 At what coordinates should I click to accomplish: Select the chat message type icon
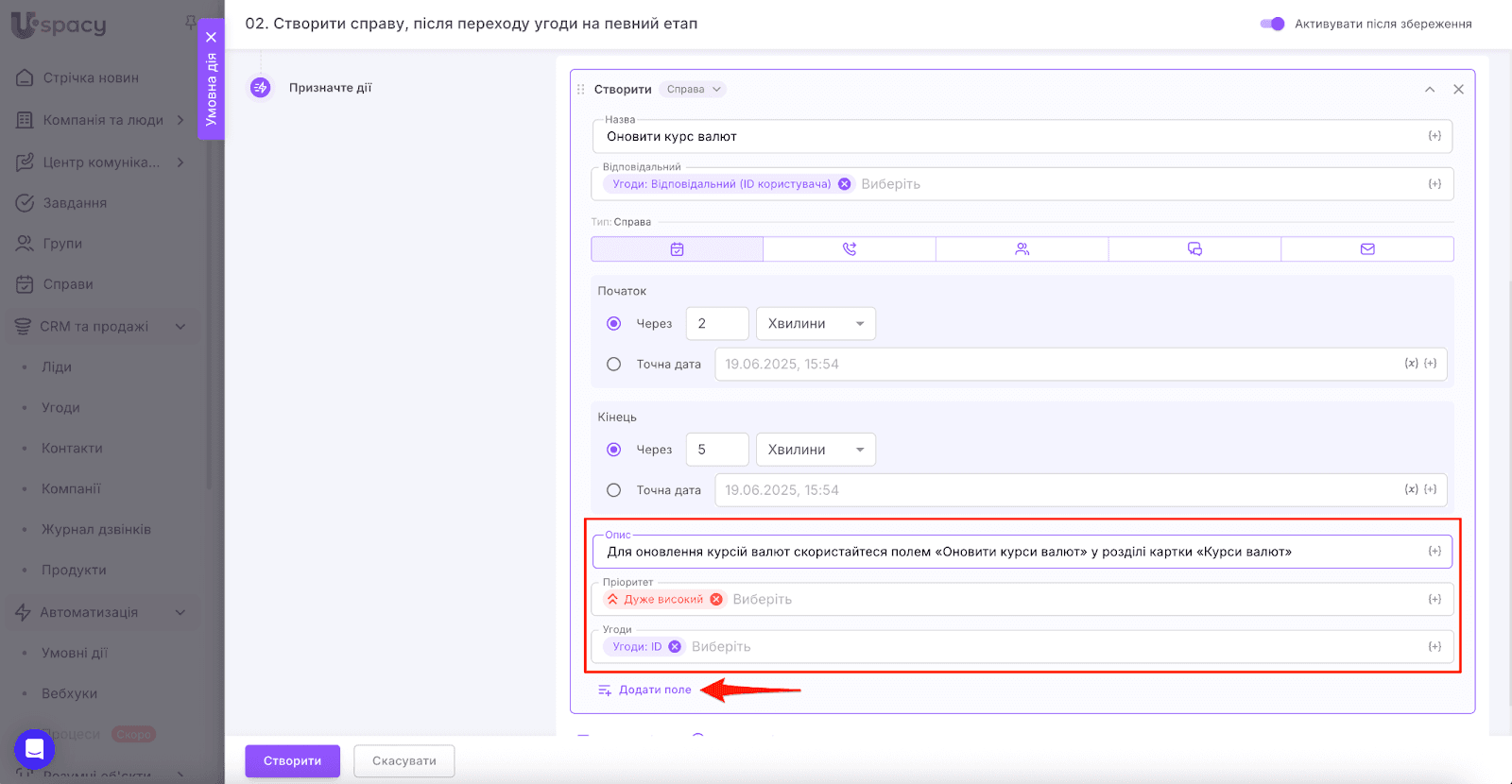click(x=1194, y=249)
